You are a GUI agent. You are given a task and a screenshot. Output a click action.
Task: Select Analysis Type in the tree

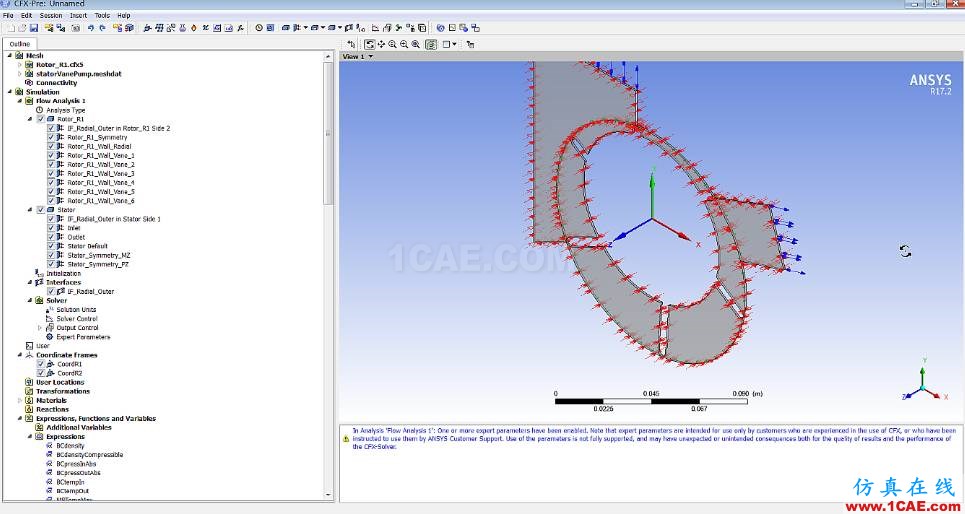pos(66,110)
